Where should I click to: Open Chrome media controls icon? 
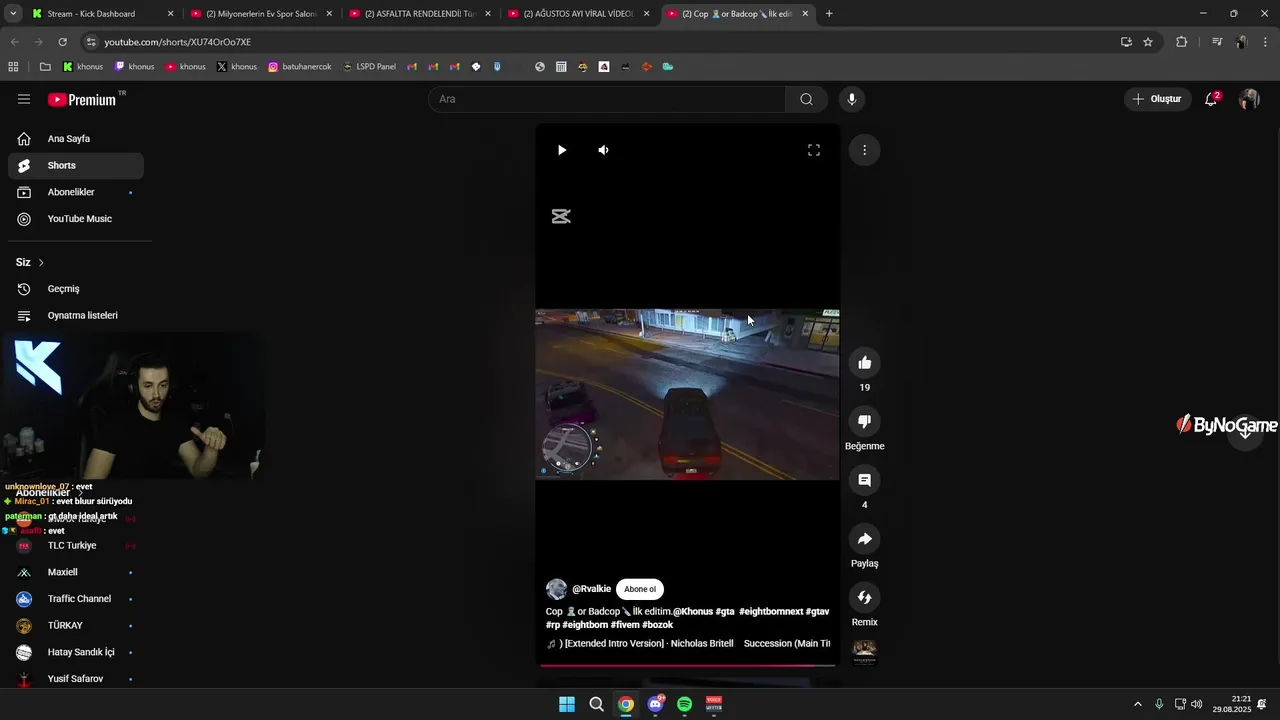[1217, 42]
